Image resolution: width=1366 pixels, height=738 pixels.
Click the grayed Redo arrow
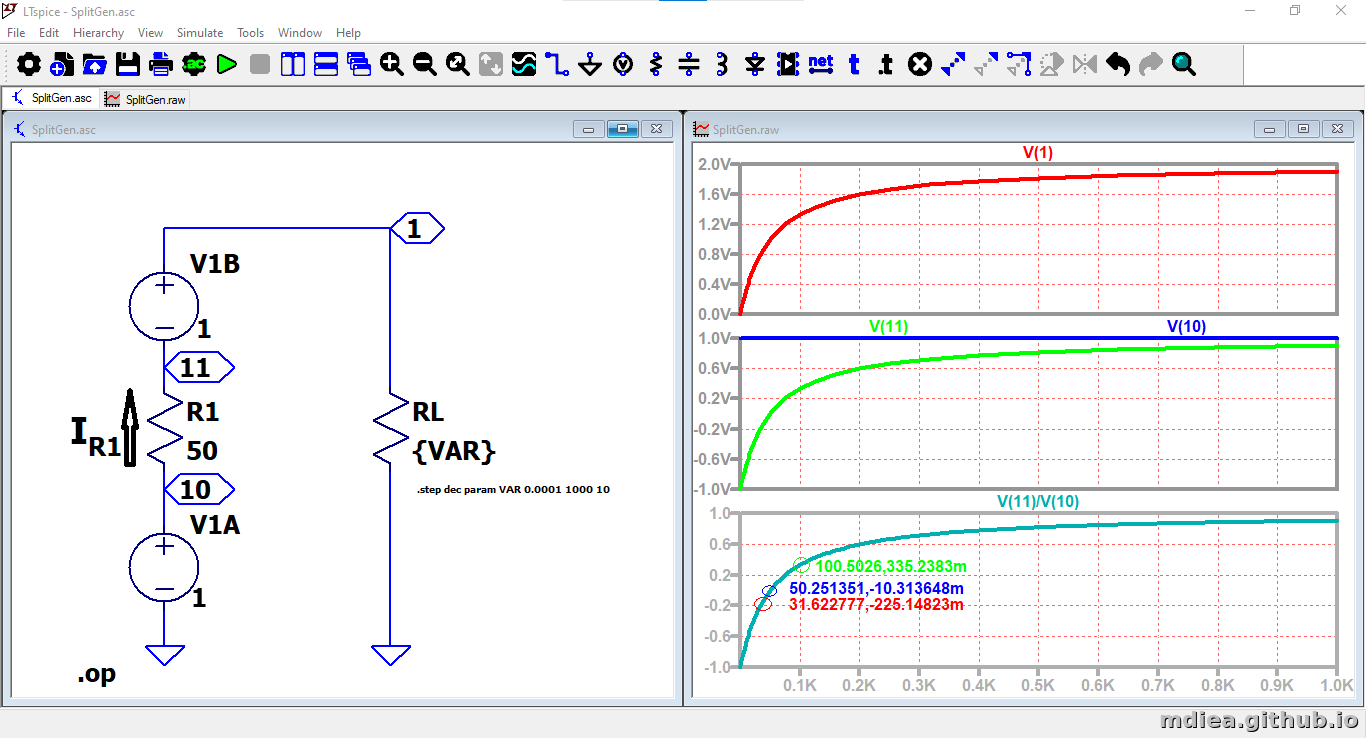coord(1151,65)
